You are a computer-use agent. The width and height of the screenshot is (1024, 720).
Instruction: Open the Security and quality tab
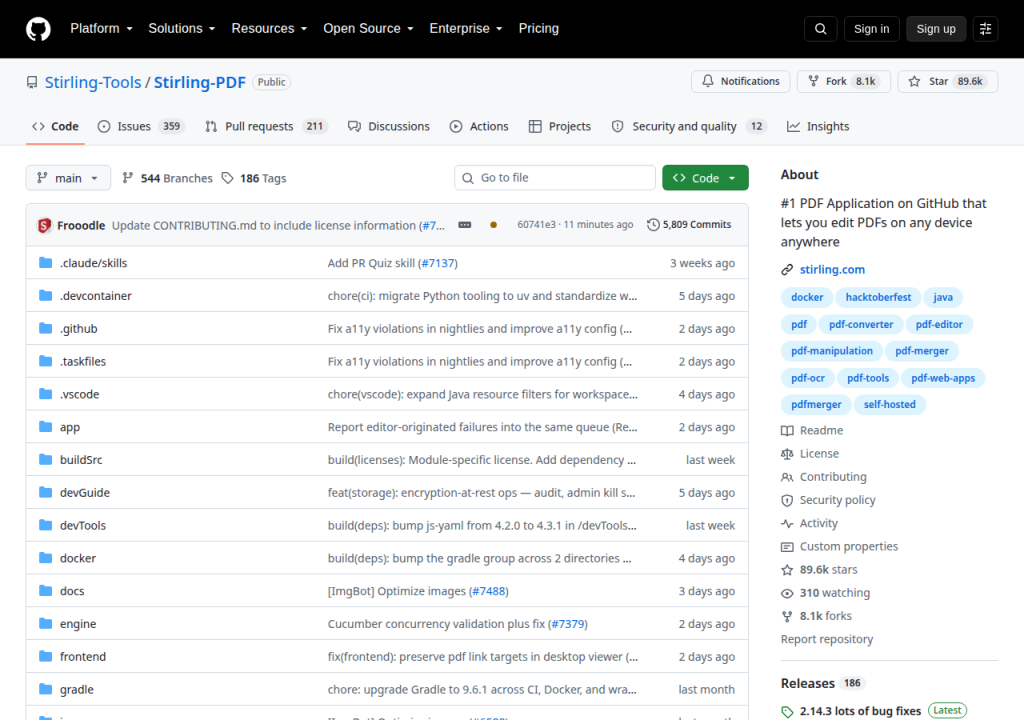point(688,126)
